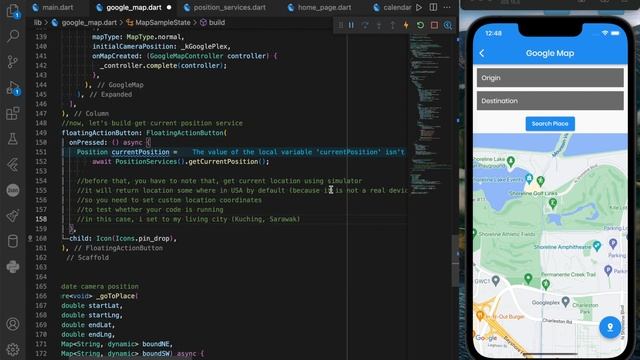Open widget inspector from debug toolbar
This screenshot has width=640, height=360.
tap(448, 25)
